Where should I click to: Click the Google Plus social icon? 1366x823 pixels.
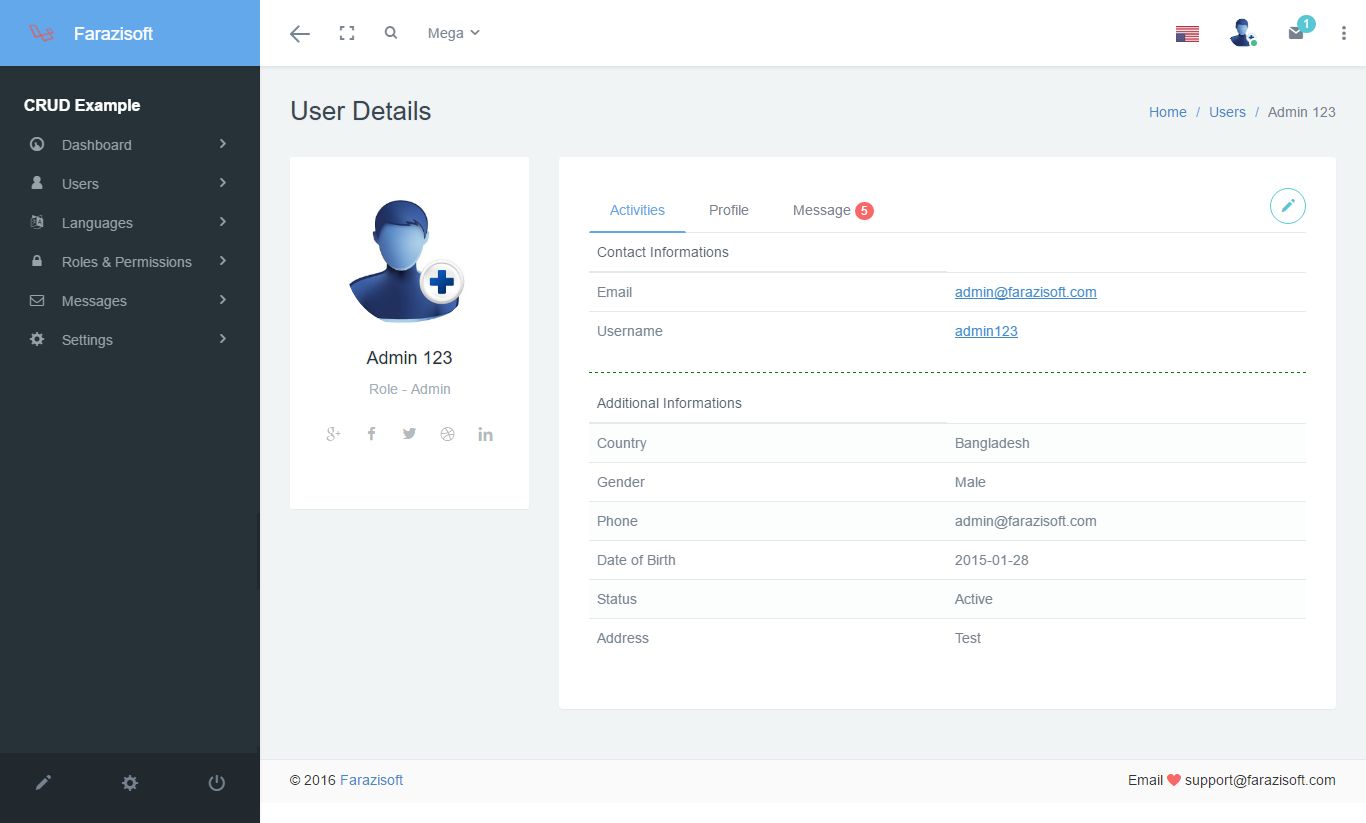tap(334, 434)
